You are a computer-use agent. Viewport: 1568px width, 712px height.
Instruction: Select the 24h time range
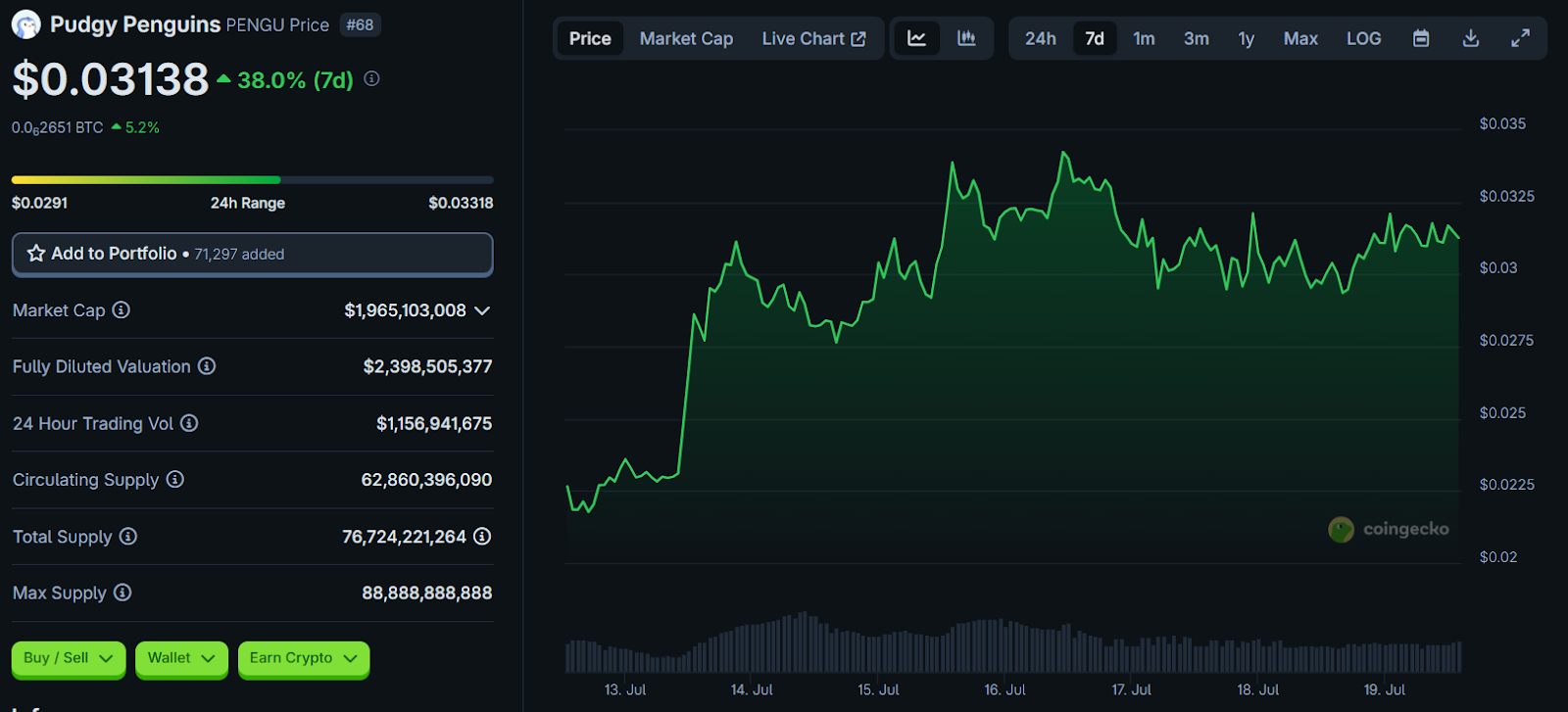1040,38
